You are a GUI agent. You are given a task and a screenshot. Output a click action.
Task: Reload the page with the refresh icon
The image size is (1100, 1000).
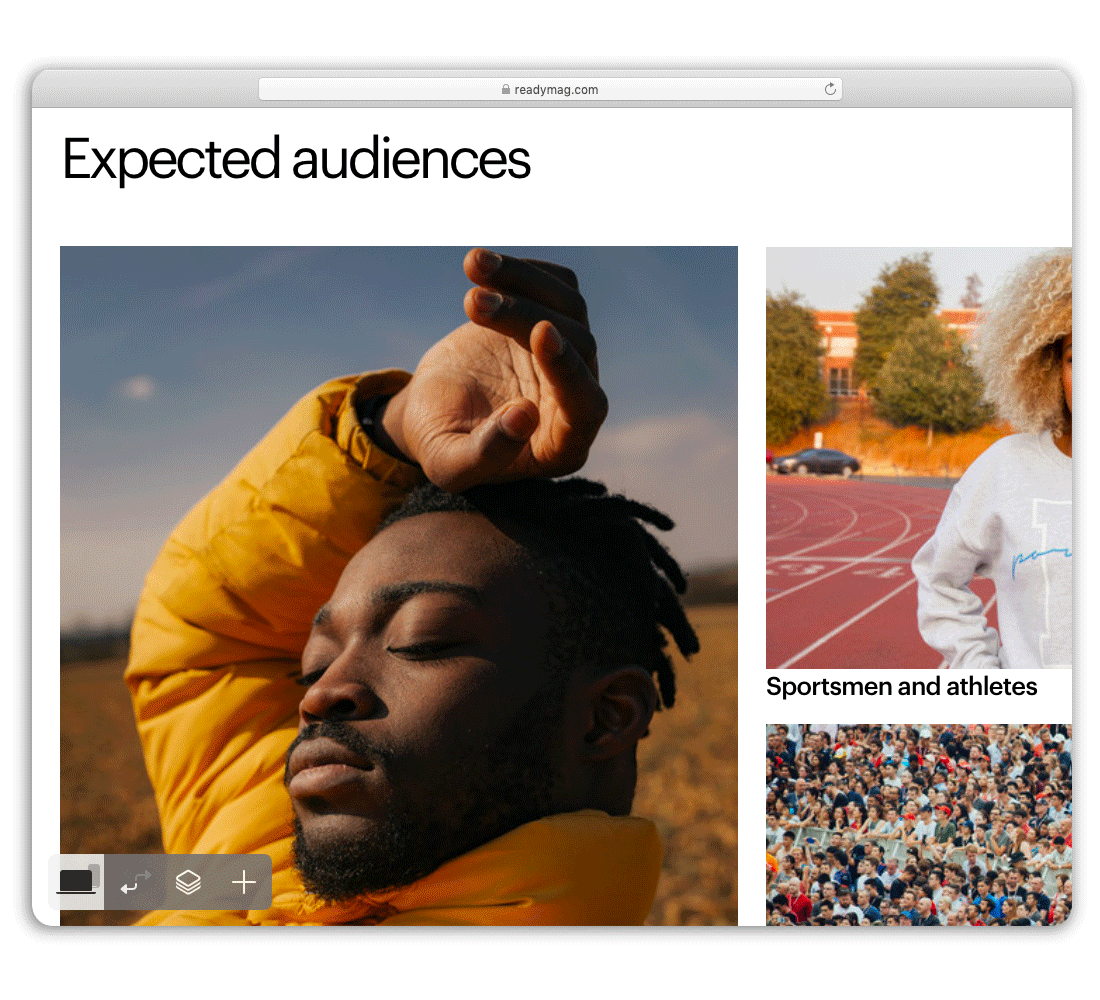(830, 89)
